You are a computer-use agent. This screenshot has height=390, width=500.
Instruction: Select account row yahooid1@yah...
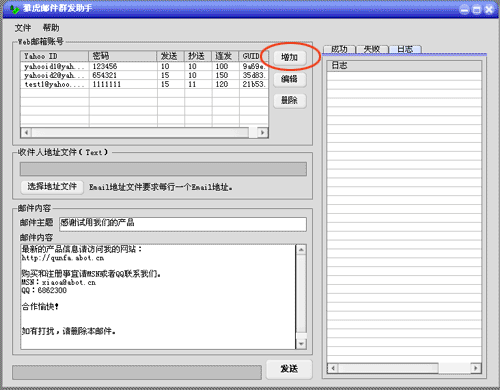[144, 66]
